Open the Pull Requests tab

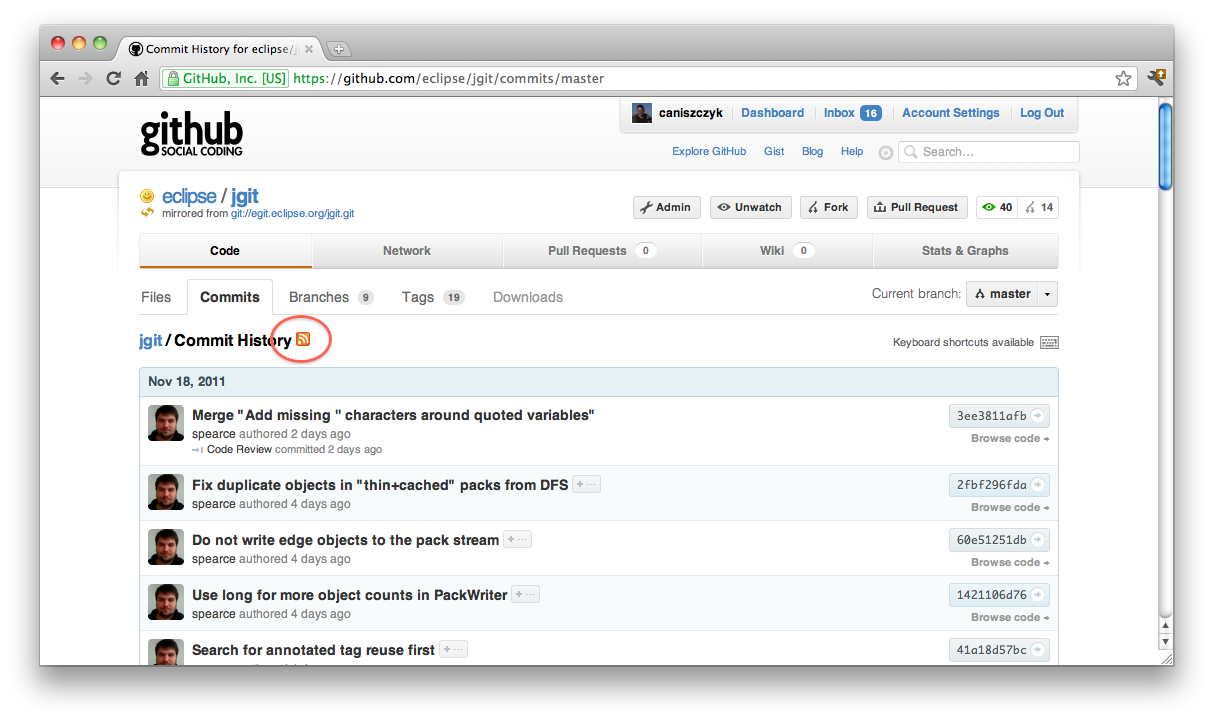602,251
